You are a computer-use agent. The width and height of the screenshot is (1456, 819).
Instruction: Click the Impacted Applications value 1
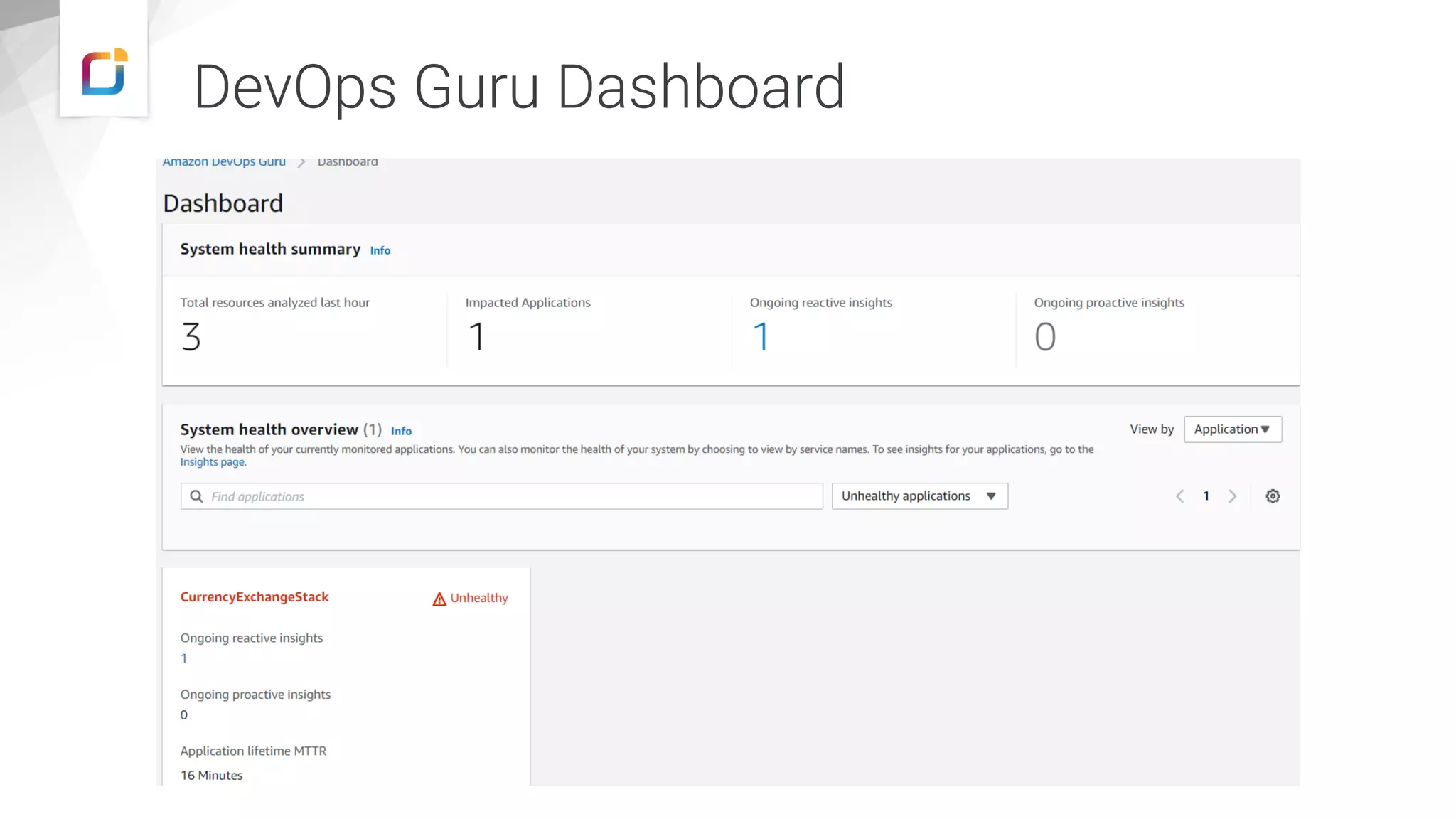coord(476,336)
